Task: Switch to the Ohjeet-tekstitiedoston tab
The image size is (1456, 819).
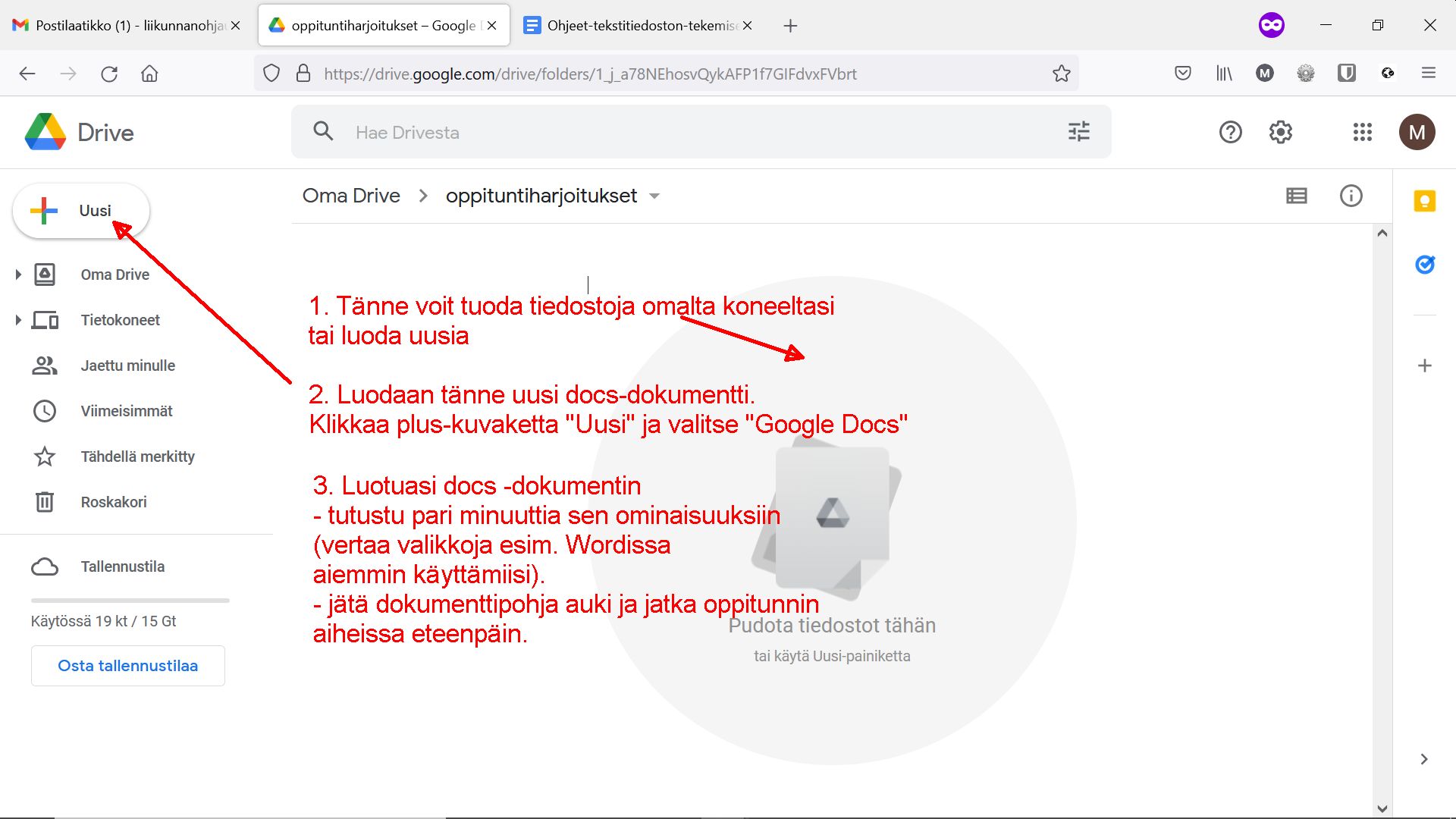Action: tap(639, 26)
